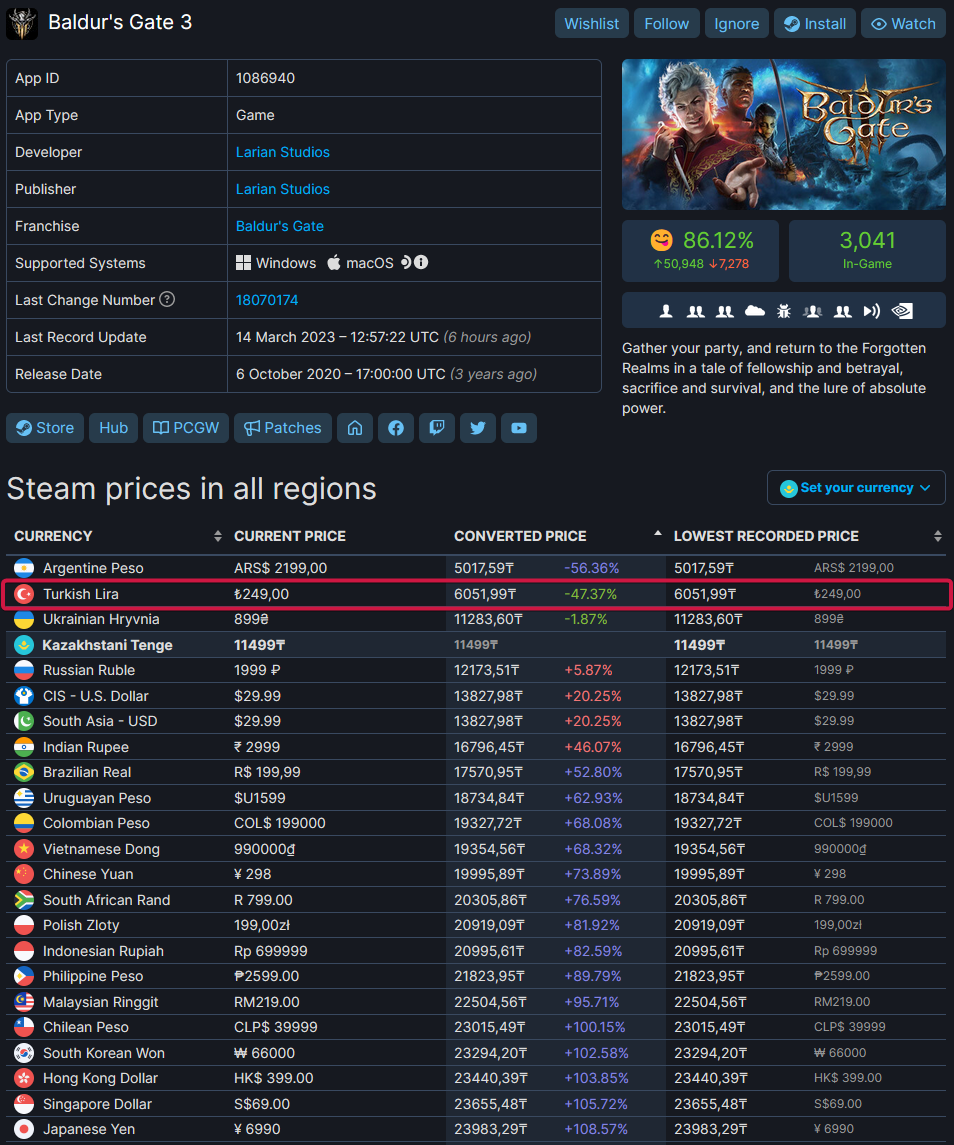Open the Larian Studios link in Publisher row

point(283,189)
